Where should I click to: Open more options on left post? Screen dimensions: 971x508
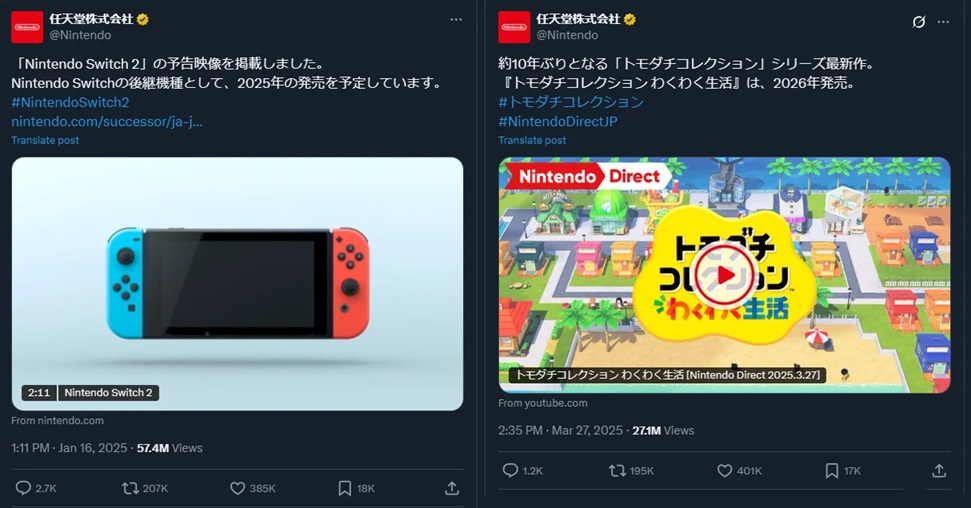tap(456, 20)
